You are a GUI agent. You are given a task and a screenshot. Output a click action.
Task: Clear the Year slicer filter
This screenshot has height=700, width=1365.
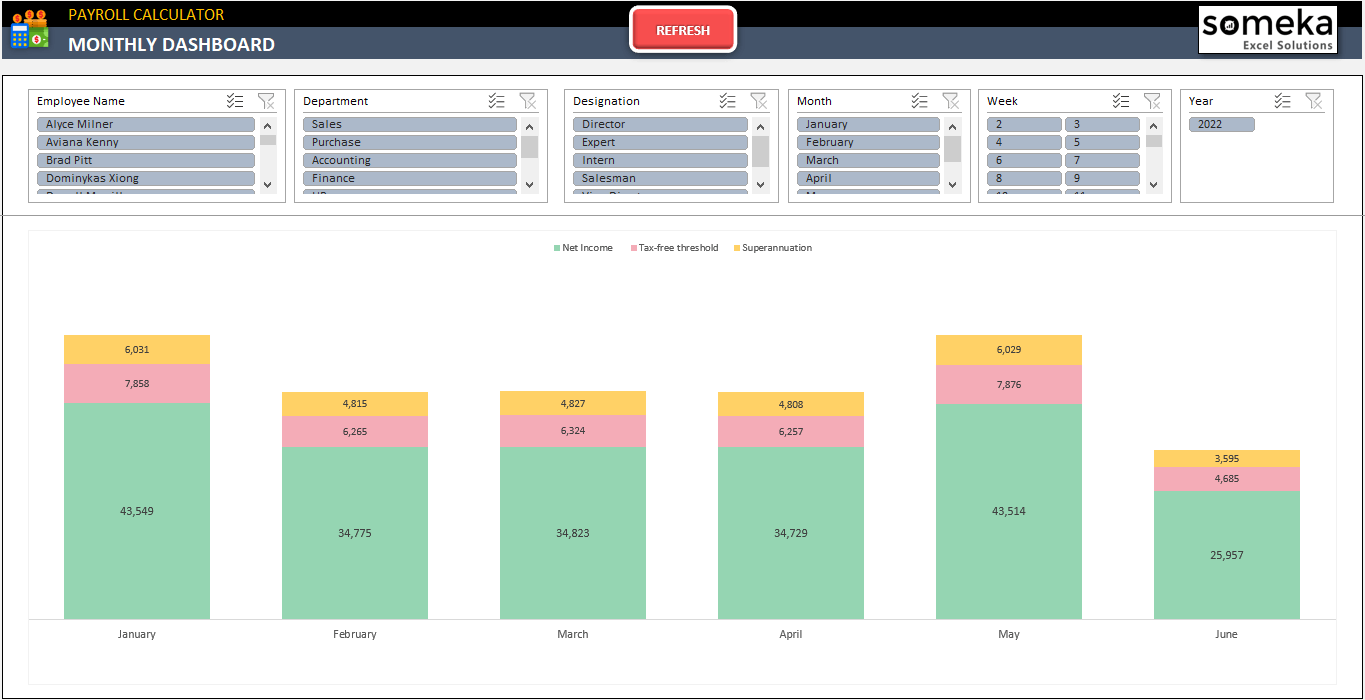pos(1315,100)
